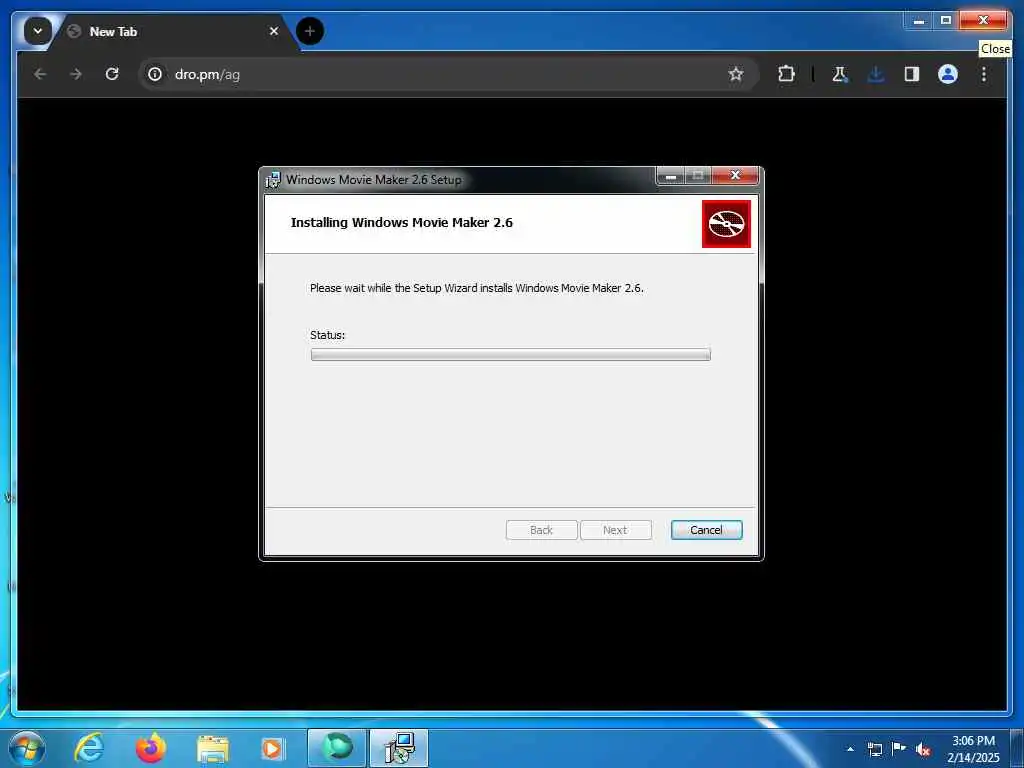Toggle the Chrome side panel

coord(912,74)
